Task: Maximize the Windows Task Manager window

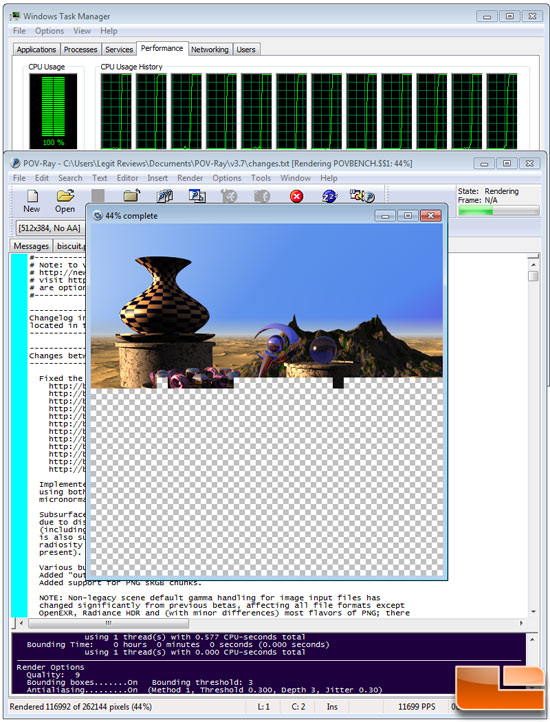Action: click(x=509, y=16)
